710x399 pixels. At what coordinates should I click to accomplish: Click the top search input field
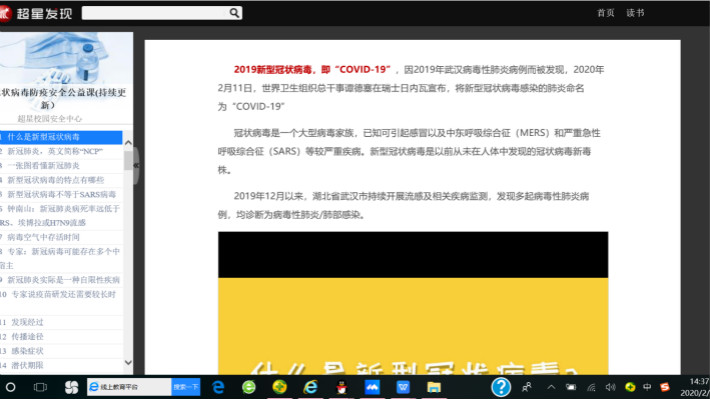click(x=155, y=13)
